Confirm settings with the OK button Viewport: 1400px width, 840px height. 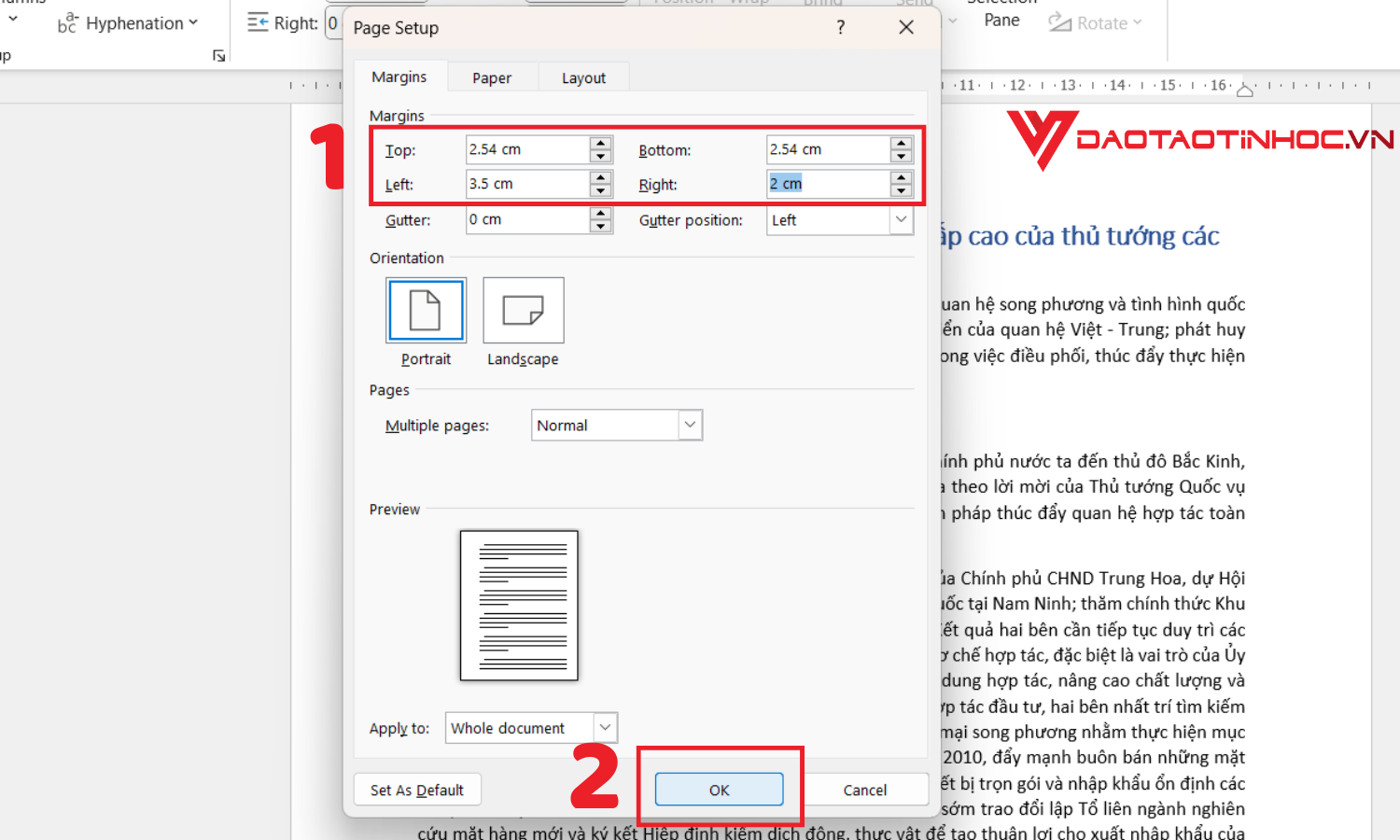(x=719, y=790)
